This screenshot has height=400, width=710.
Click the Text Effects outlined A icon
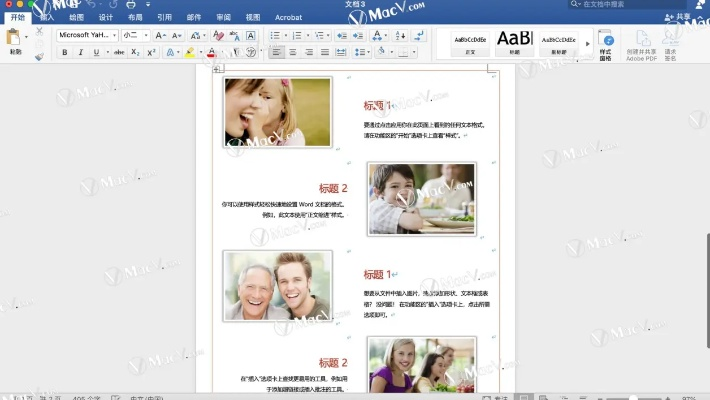click(170, 53)
